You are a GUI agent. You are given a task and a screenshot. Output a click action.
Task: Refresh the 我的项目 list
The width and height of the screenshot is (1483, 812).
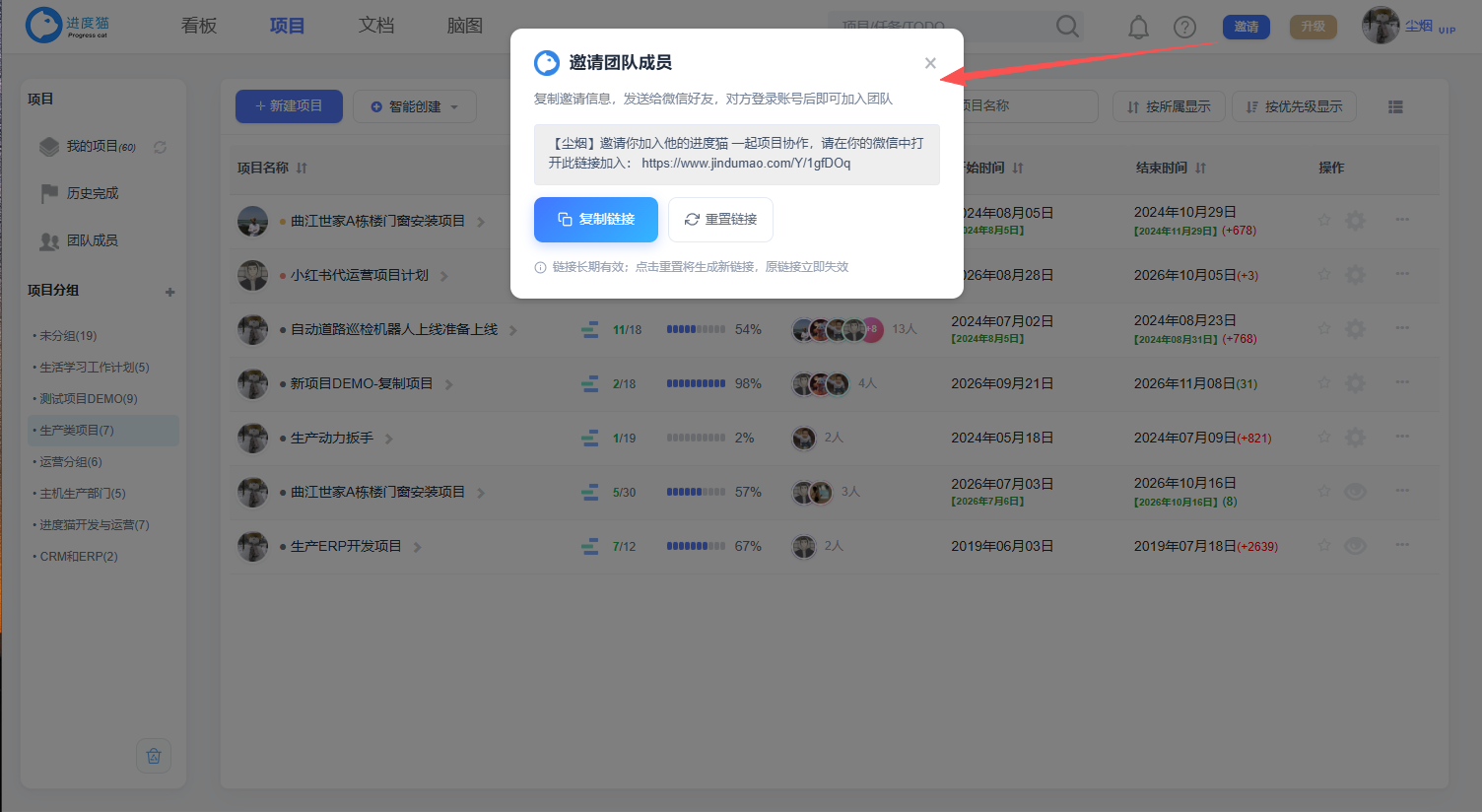(x=160, y=147)
